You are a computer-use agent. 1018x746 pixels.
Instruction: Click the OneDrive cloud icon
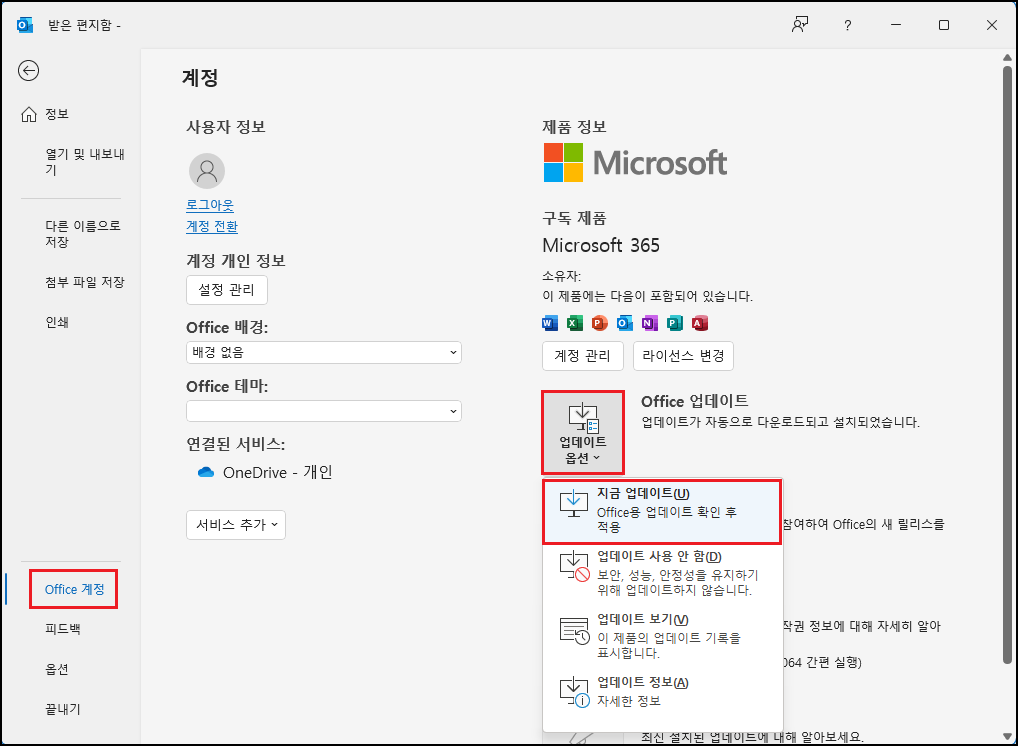click(x=206, y=472)
